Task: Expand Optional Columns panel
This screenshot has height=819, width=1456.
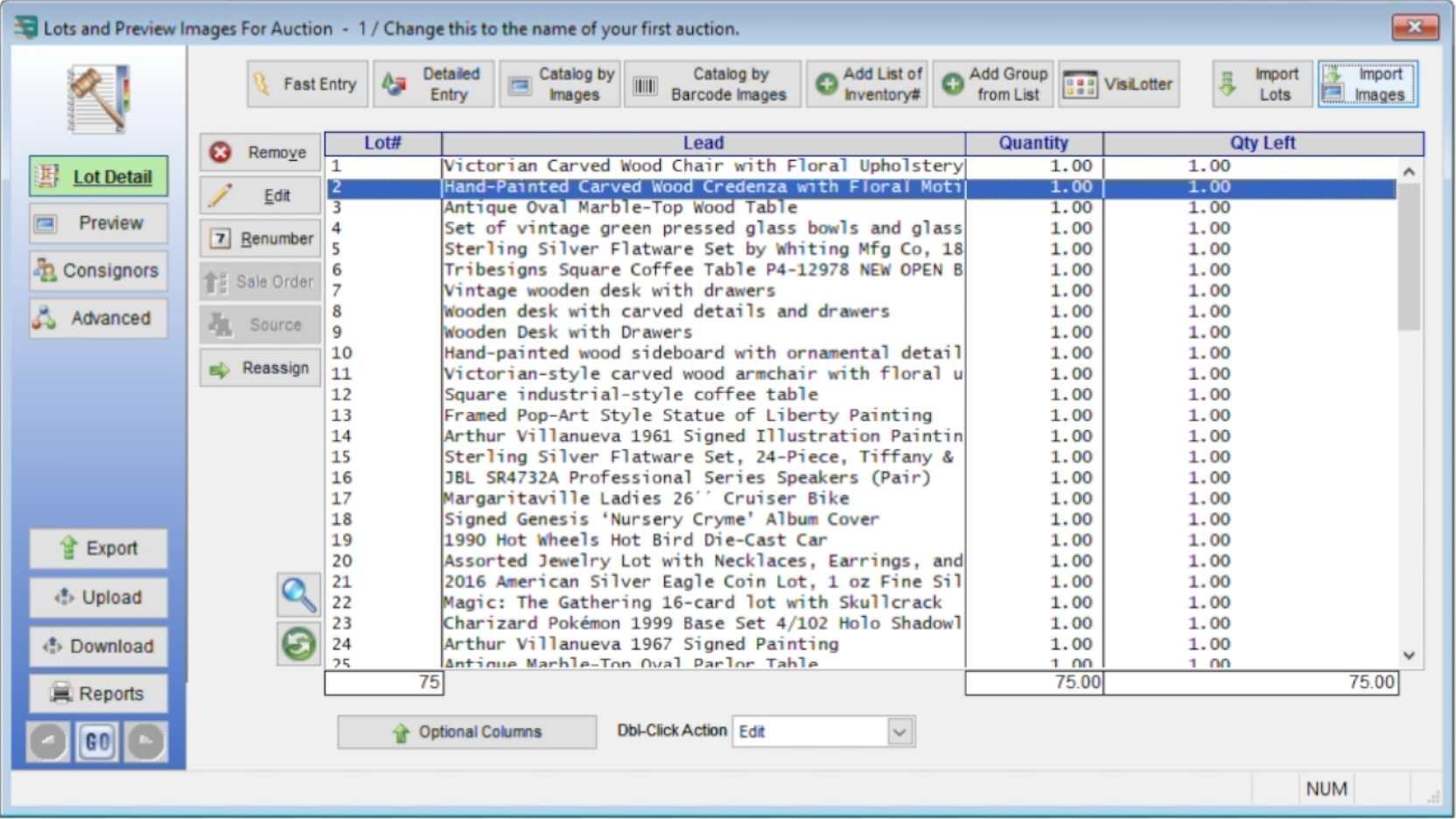Action: pos(466,732)
